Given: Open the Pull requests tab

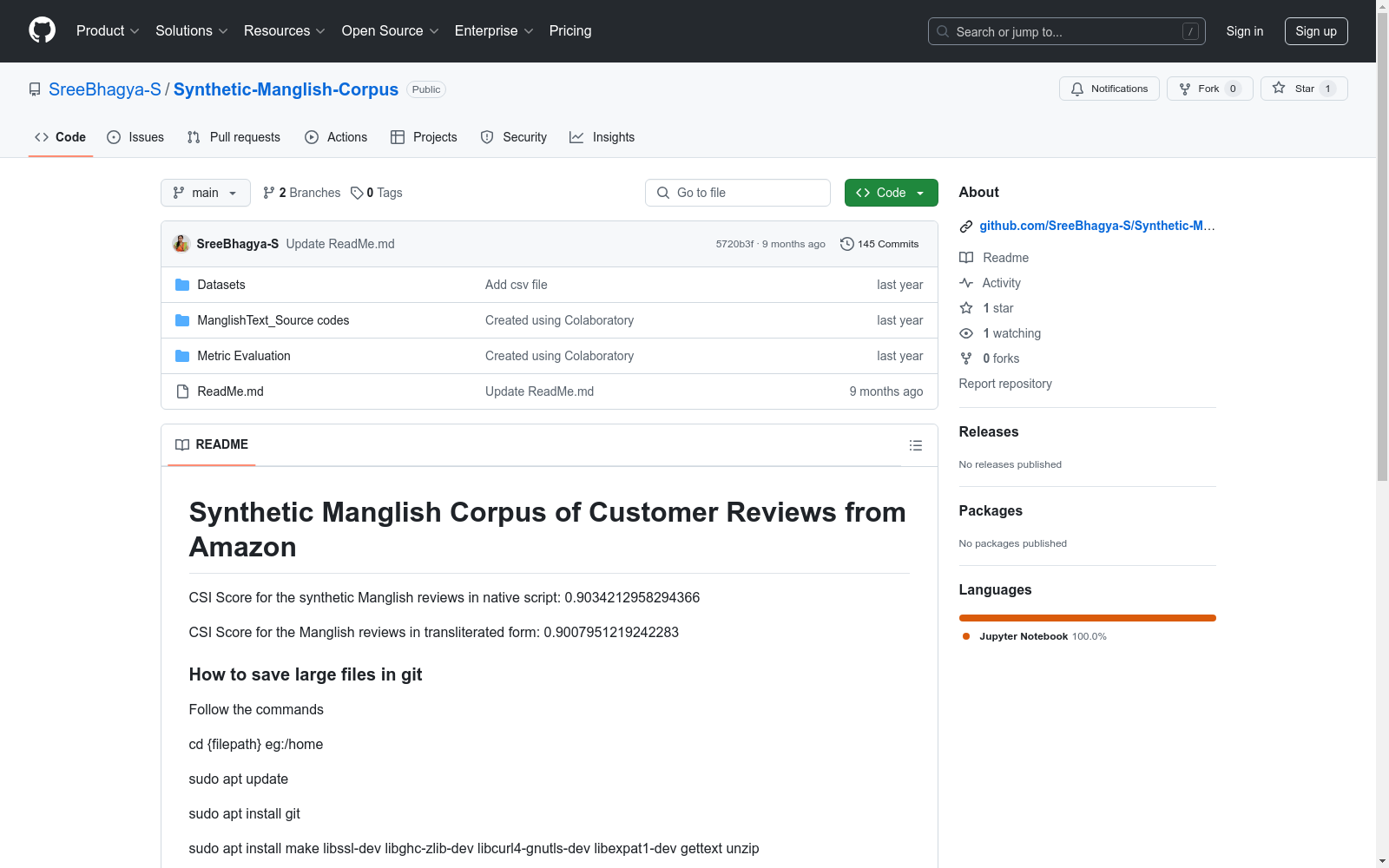Looking at the screenshot, I should click(234, 137).
